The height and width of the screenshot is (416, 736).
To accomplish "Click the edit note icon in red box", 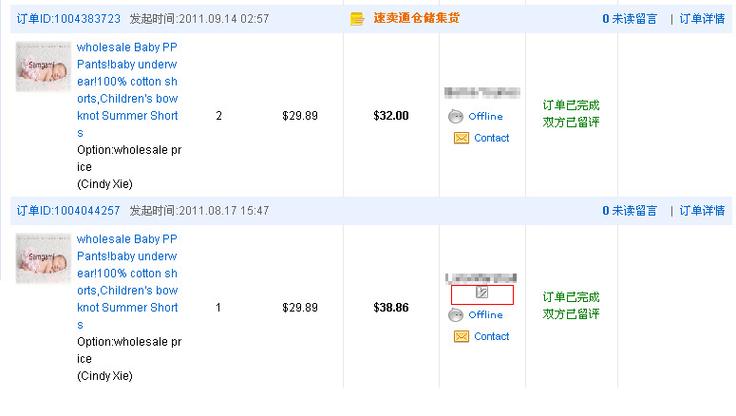I will coord(482,293).
